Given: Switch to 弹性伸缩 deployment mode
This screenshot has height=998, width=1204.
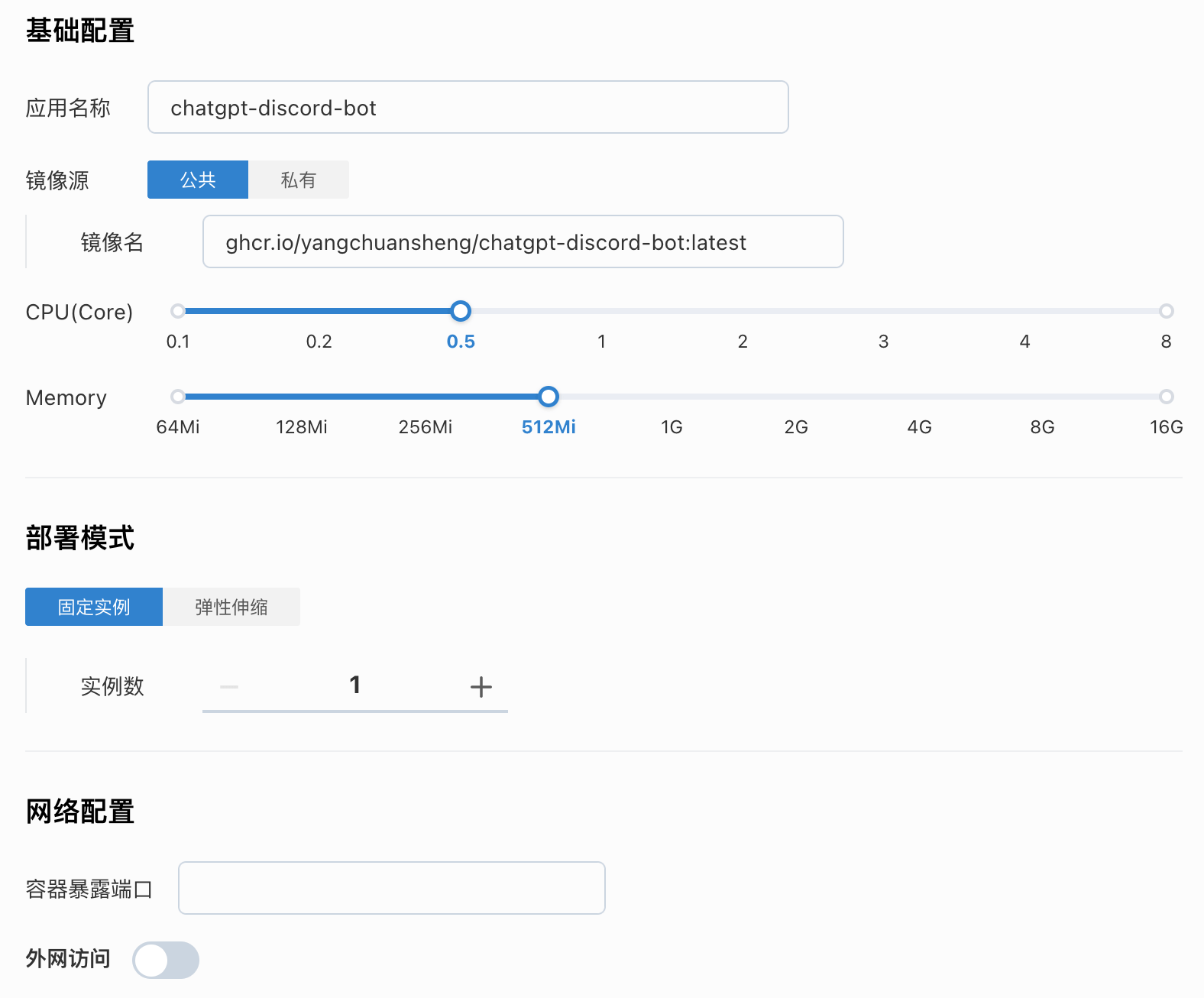Looking at the screenshot, I should click(231, 607).
